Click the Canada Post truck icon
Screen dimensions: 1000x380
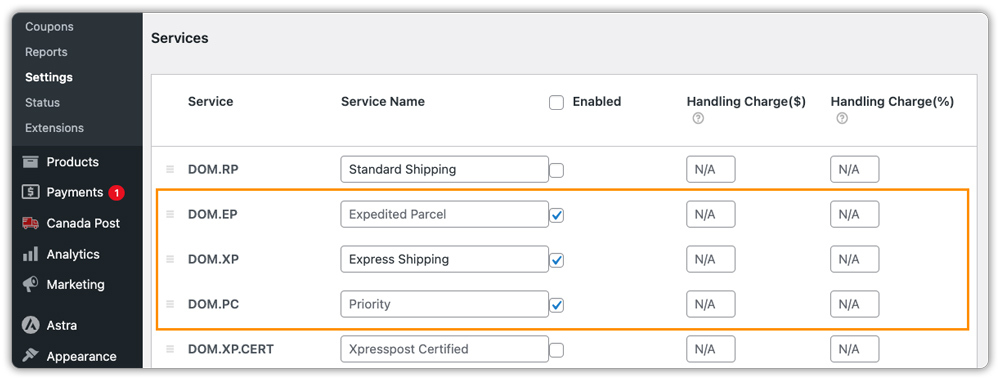click(x=31, y=223)
